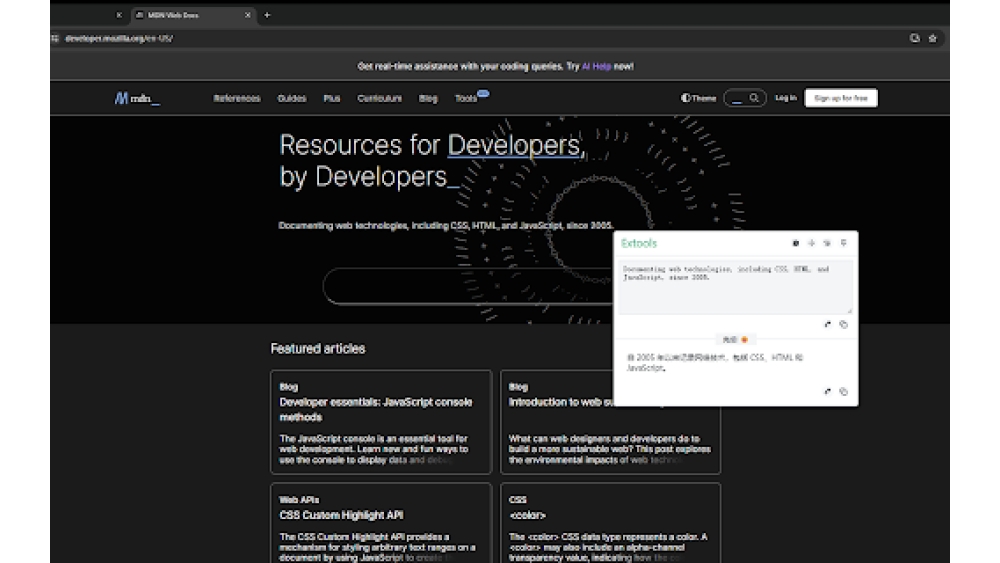This screenshot has width=1000, height=563.
Task: Click the header search magnifier icon
Action: (754, 98)
